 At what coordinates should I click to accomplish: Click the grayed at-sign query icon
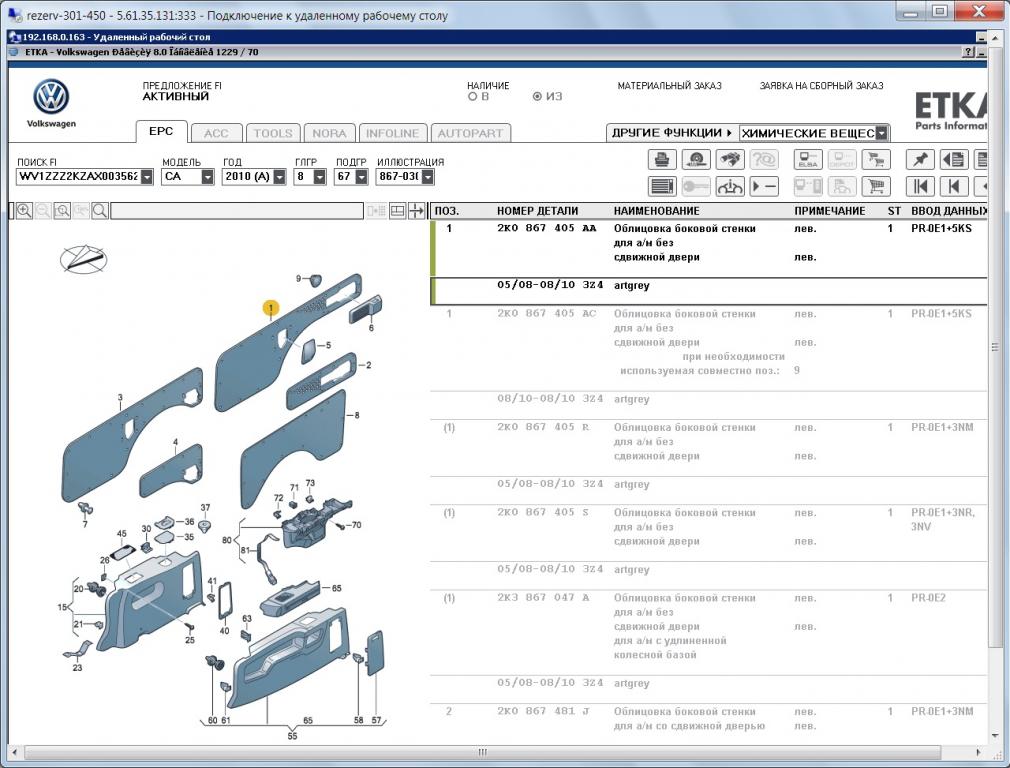tap(765, 159)
